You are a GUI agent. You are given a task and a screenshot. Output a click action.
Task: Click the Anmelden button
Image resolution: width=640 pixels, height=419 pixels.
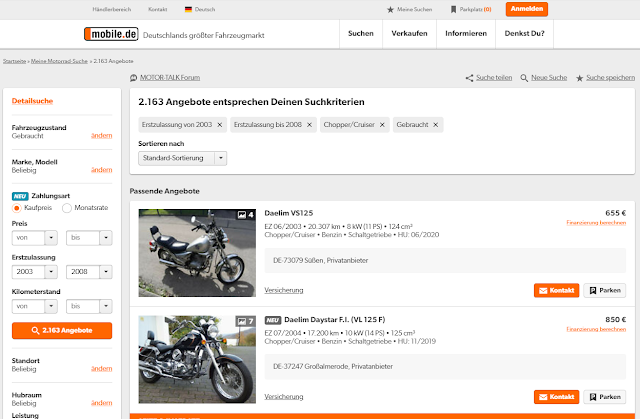coord(527,9)
